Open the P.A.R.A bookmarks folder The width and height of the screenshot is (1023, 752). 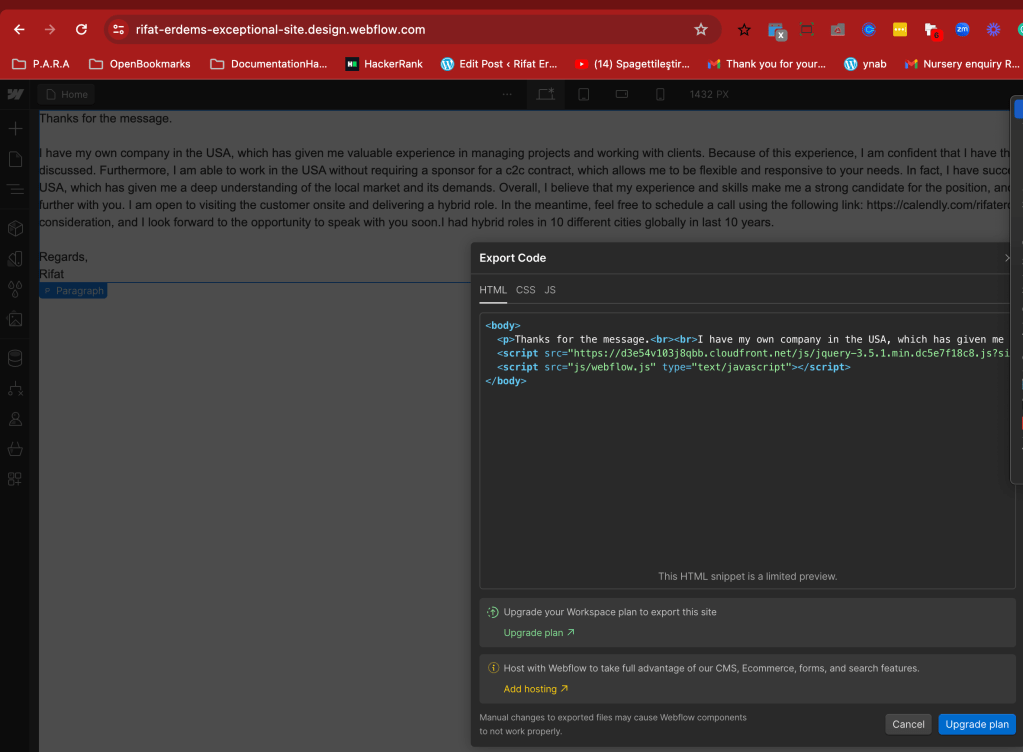(40, 64)
